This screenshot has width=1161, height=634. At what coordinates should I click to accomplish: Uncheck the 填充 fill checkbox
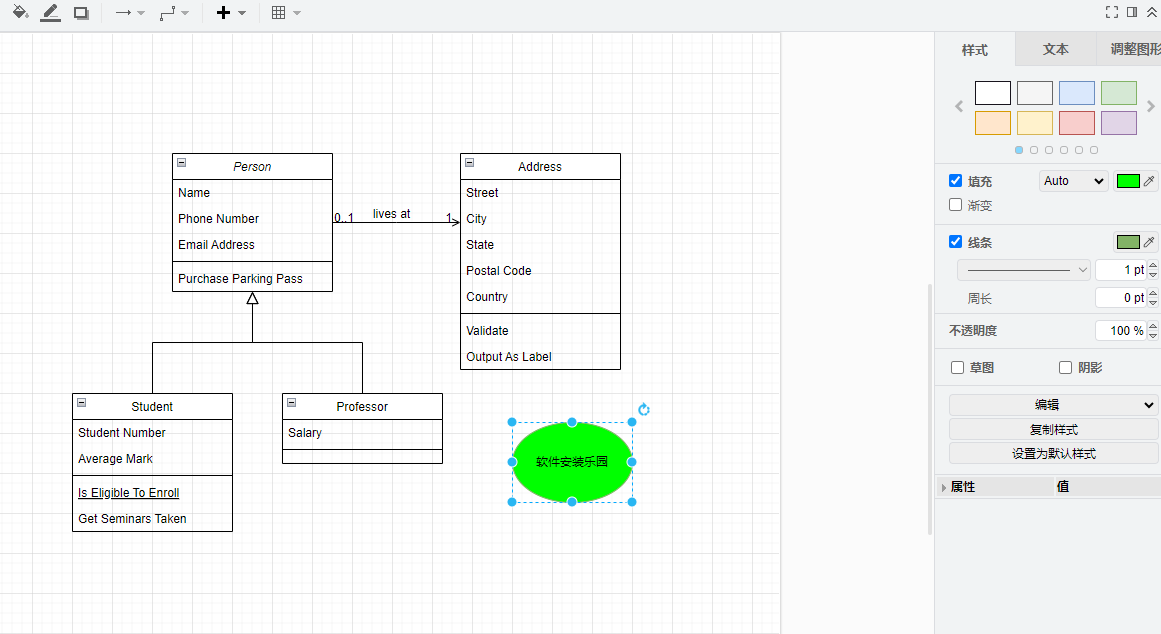tap(956, 181)
